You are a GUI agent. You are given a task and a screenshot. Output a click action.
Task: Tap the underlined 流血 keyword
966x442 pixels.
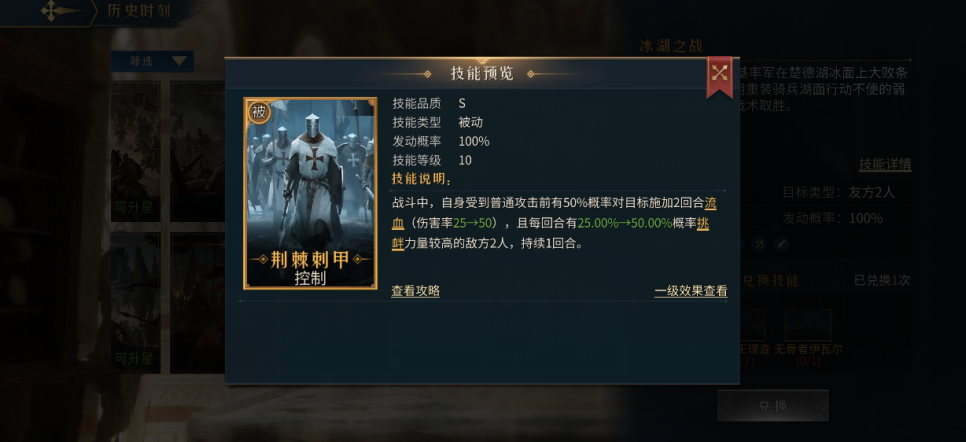[554, 213]
